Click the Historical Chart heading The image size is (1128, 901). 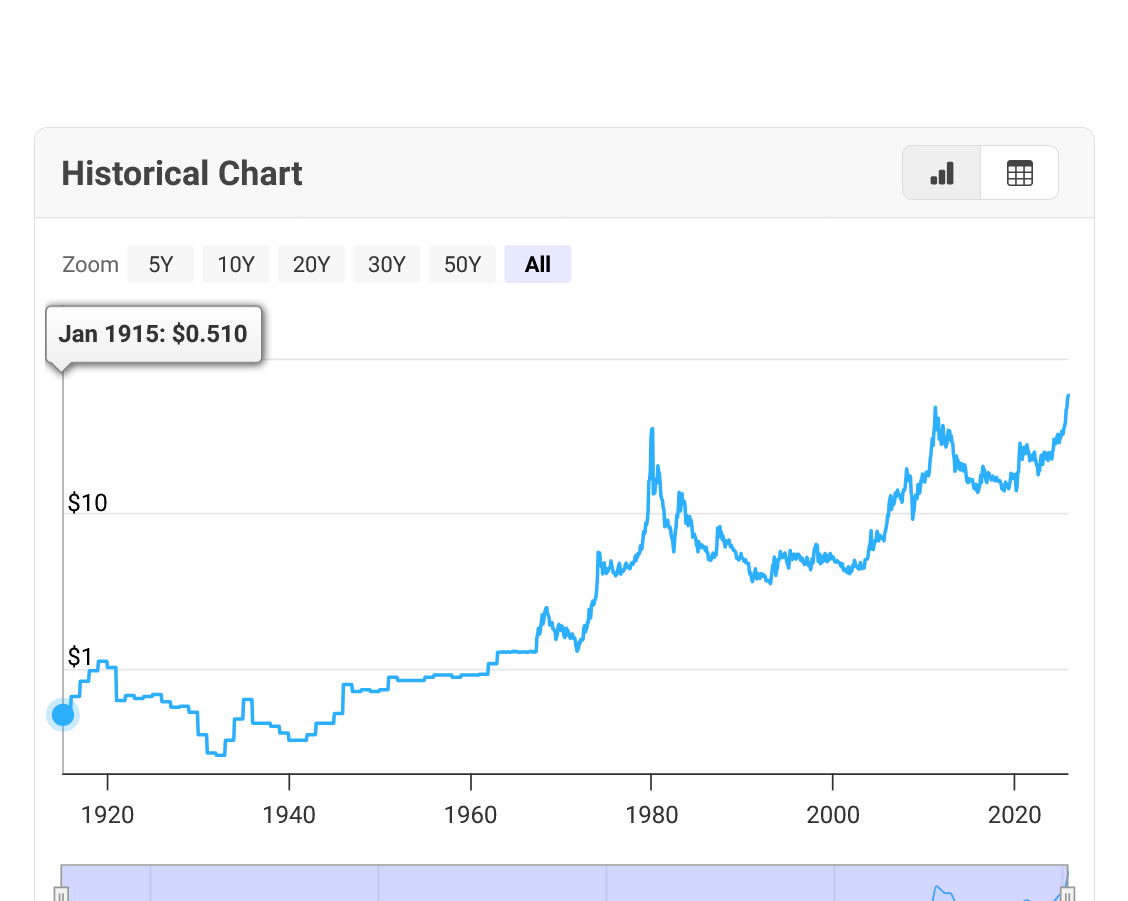[182, 174]
